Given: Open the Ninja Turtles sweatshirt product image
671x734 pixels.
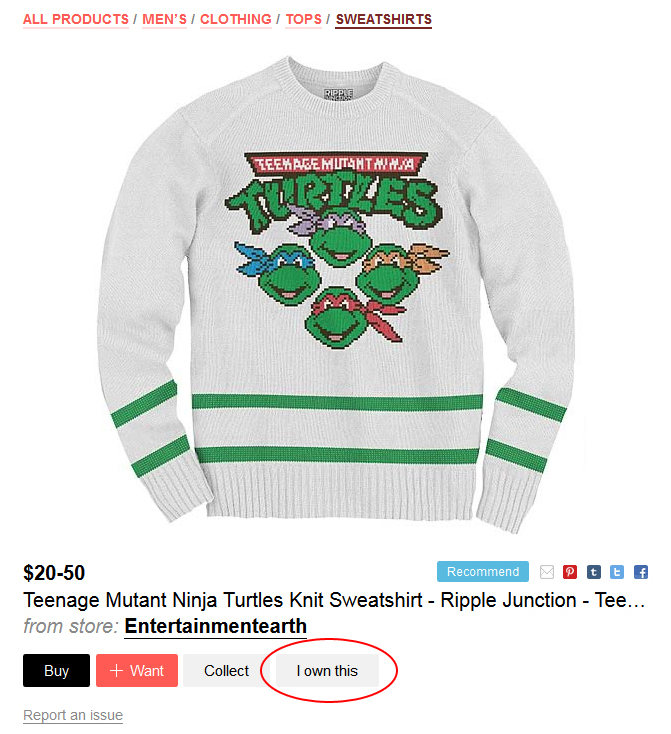Looking at the screenshot, I should [x=336, y=295].
